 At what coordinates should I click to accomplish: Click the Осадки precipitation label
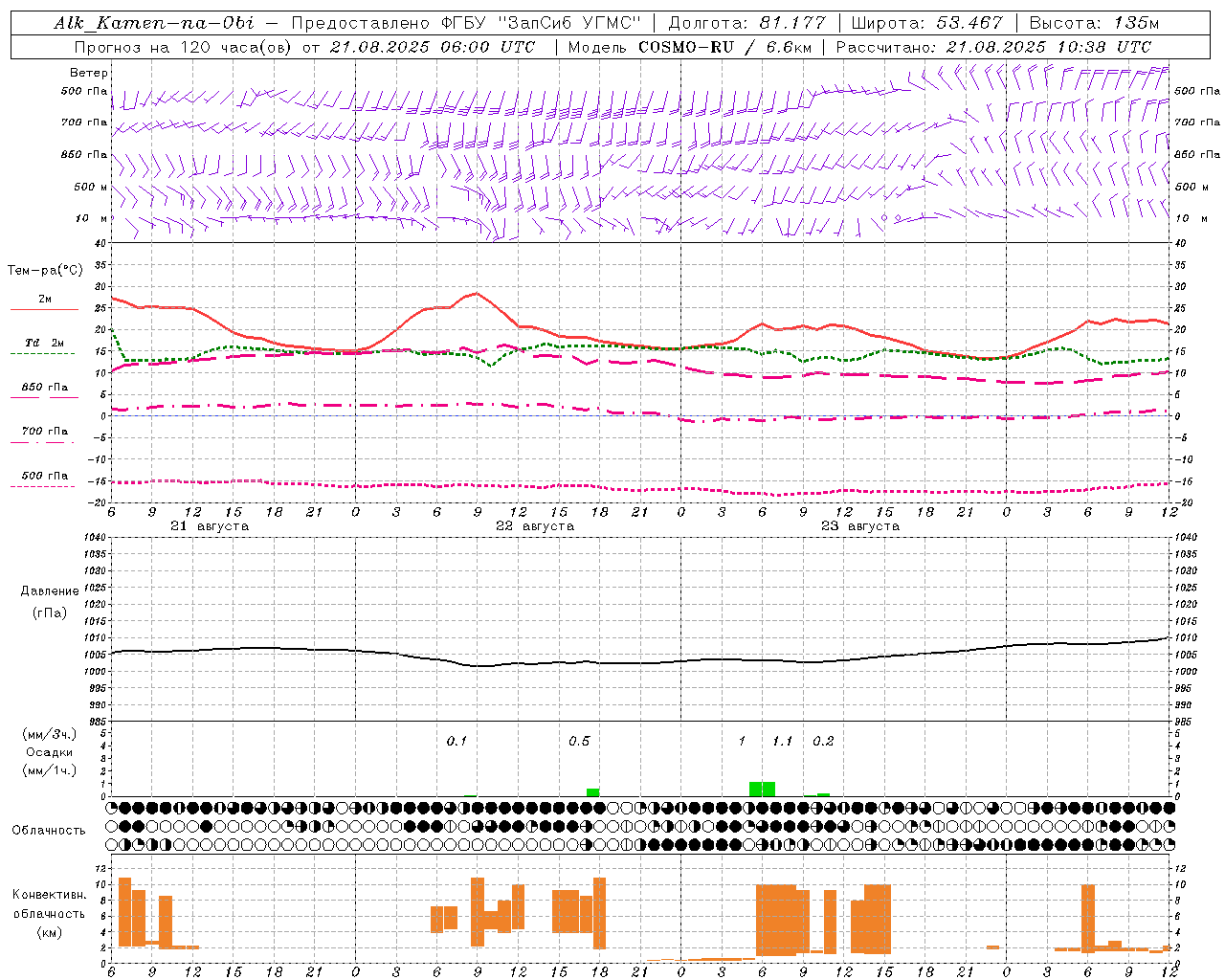(50, 752)
